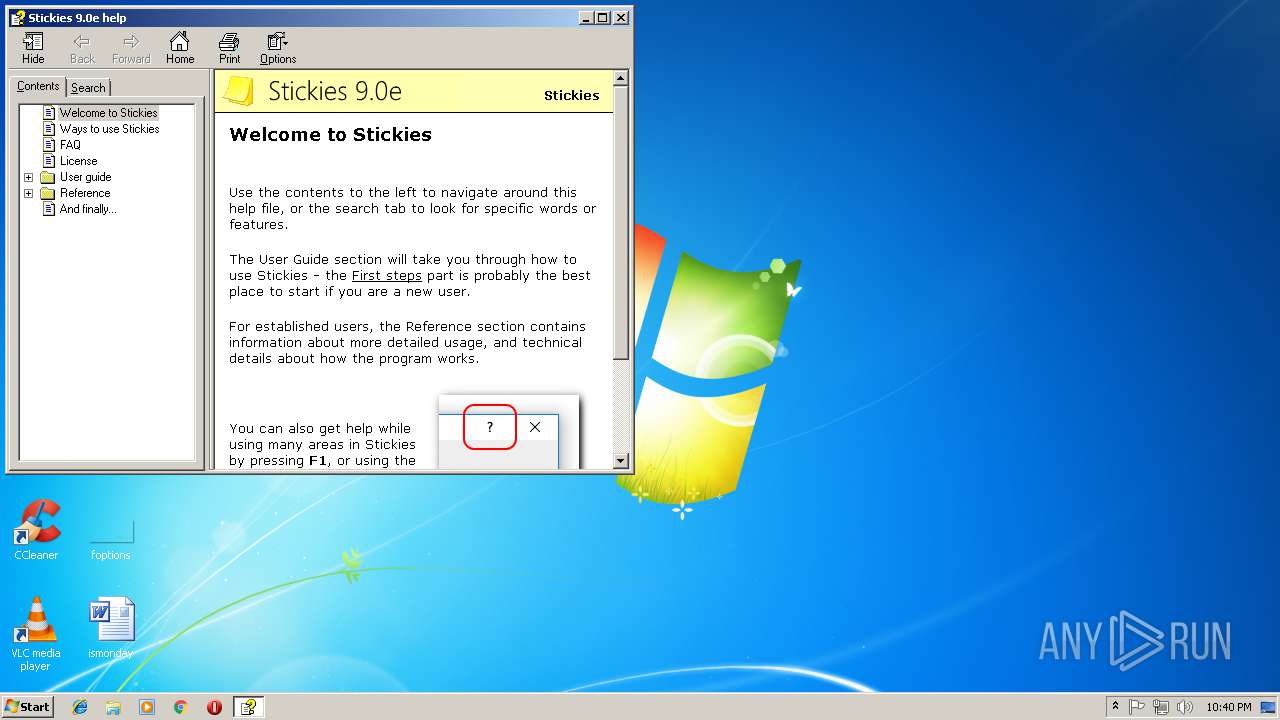The width and height of the screenshot is (1280, 720).
Task: Click the Stickies help taskbar button
Action: 248,707
